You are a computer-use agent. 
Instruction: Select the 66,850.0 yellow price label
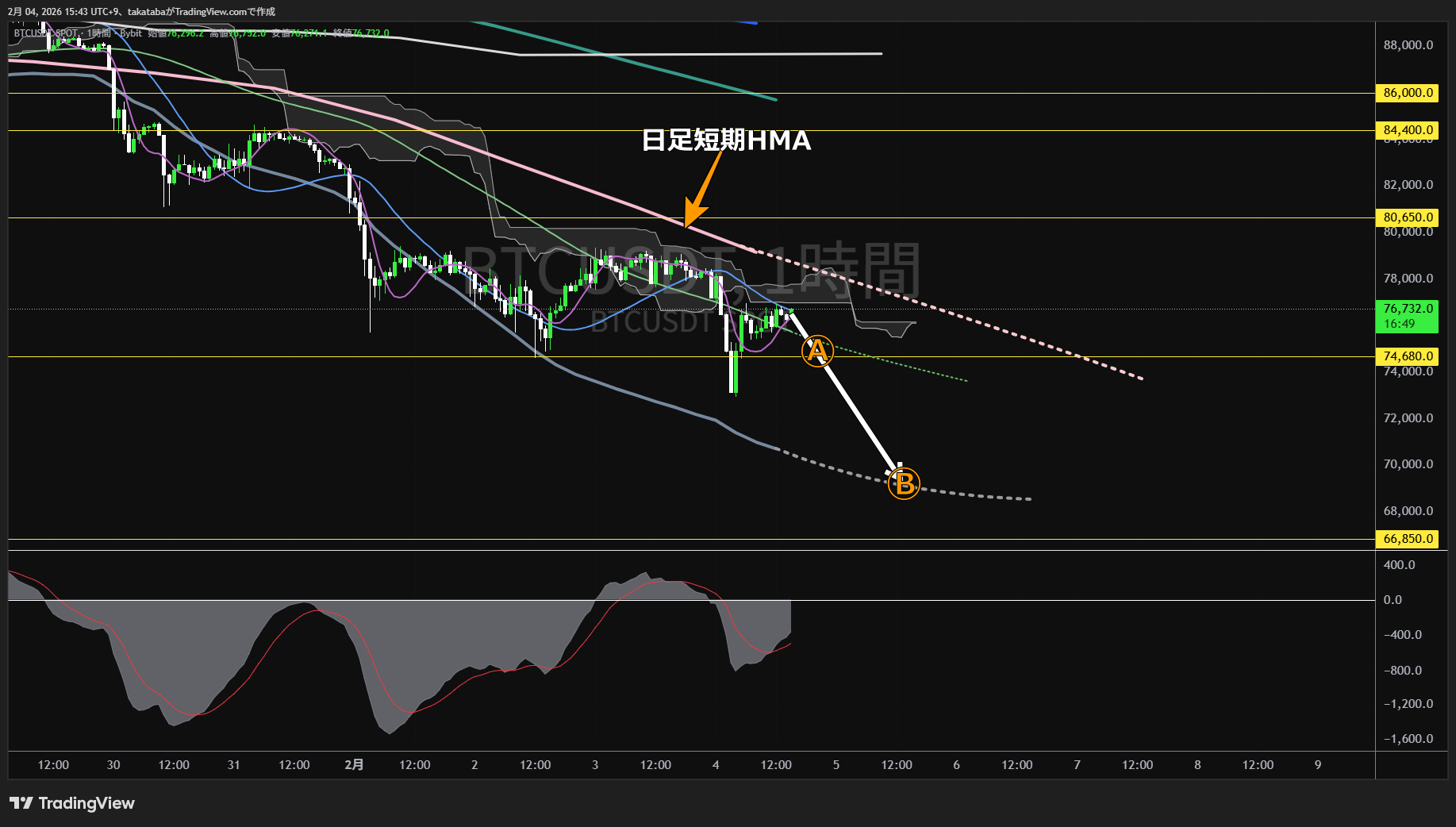[1408, 539]
